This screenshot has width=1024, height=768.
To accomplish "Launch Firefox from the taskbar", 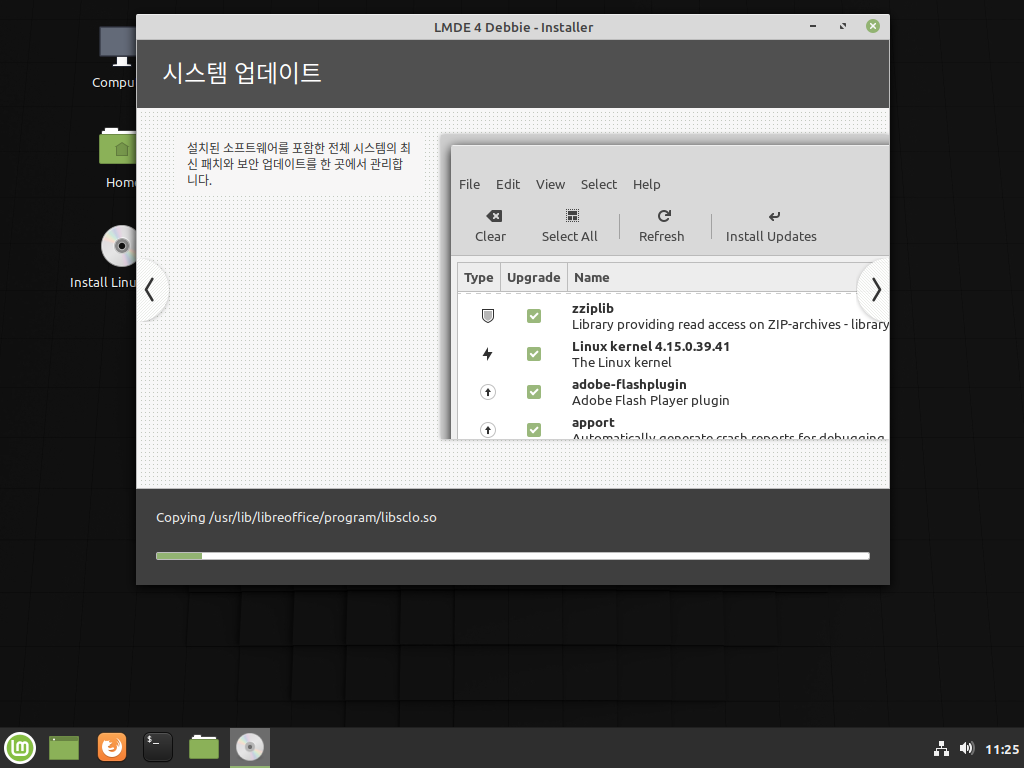I will pos(112,747).
